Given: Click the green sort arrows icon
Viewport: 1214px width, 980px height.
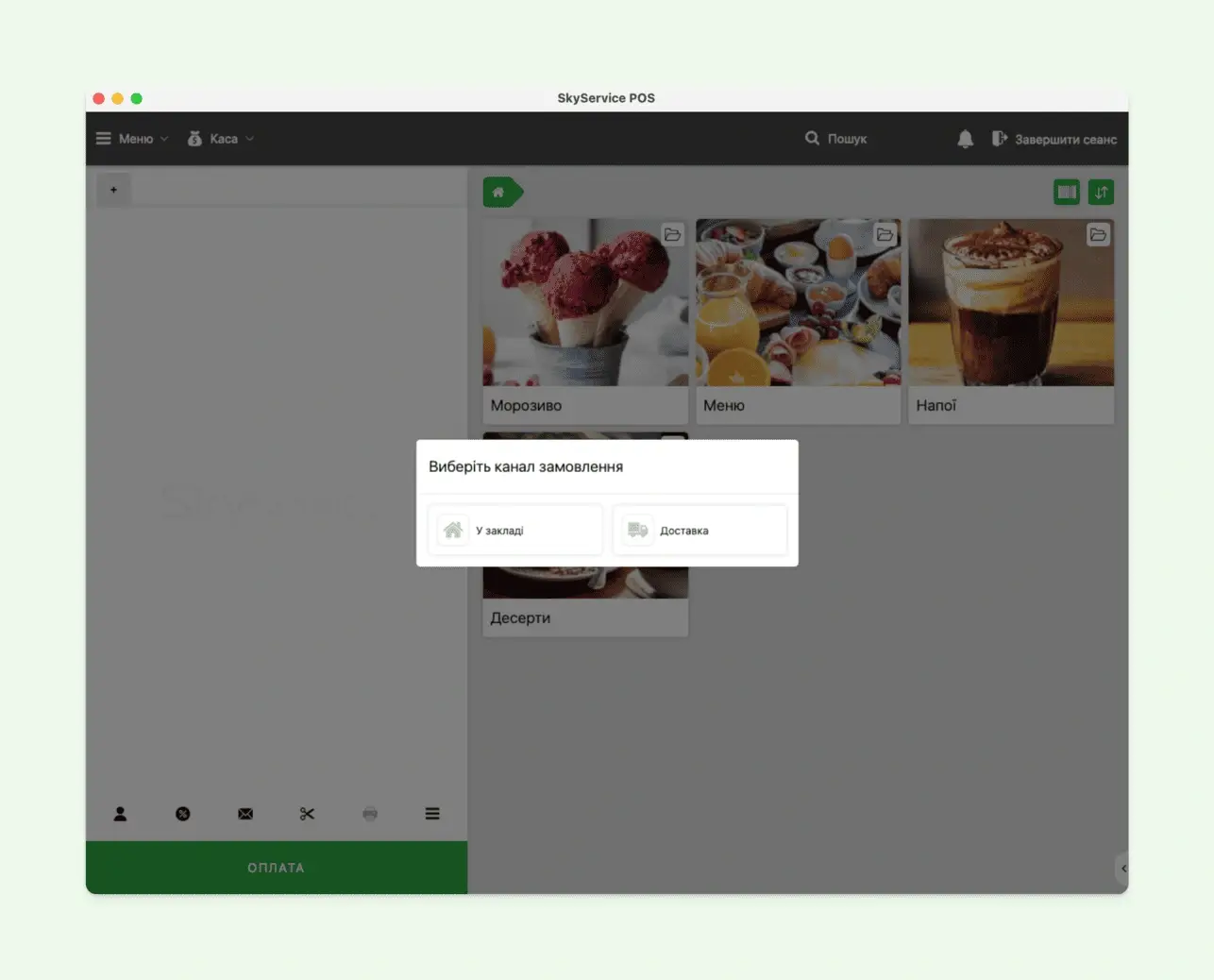Looking at the screenshot, I should pyautogui.click(x=1101, y=193).
